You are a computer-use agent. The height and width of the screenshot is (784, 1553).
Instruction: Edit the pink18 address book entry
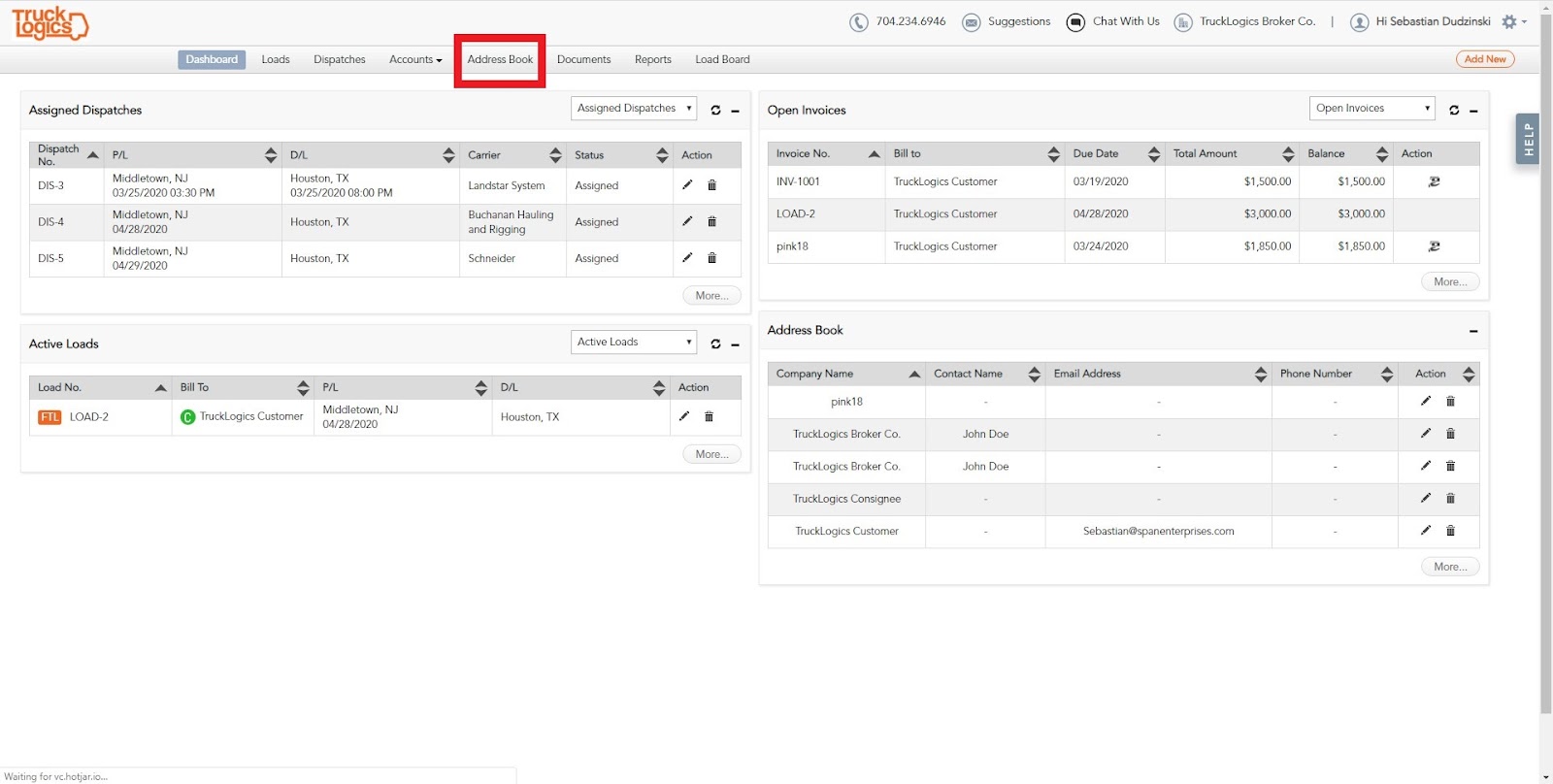click(x=1426, y=401)
